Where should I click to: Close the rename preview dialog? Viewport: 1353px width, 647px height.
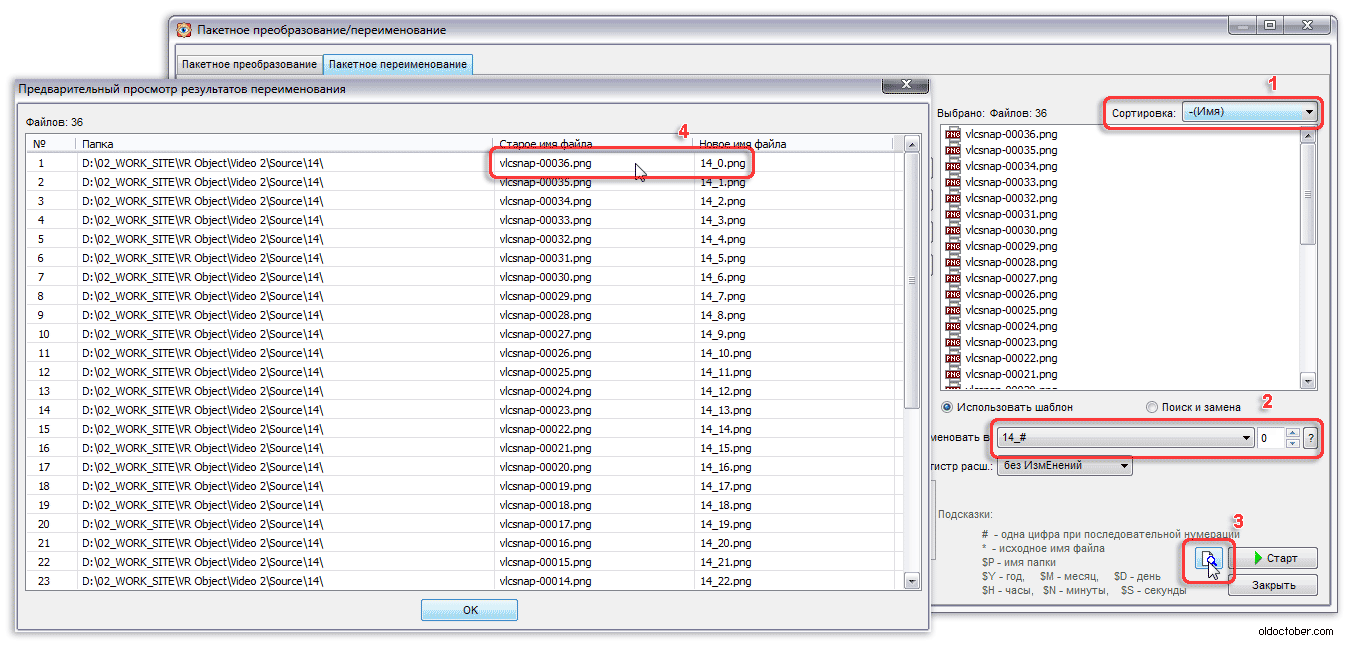click(904, 85)
